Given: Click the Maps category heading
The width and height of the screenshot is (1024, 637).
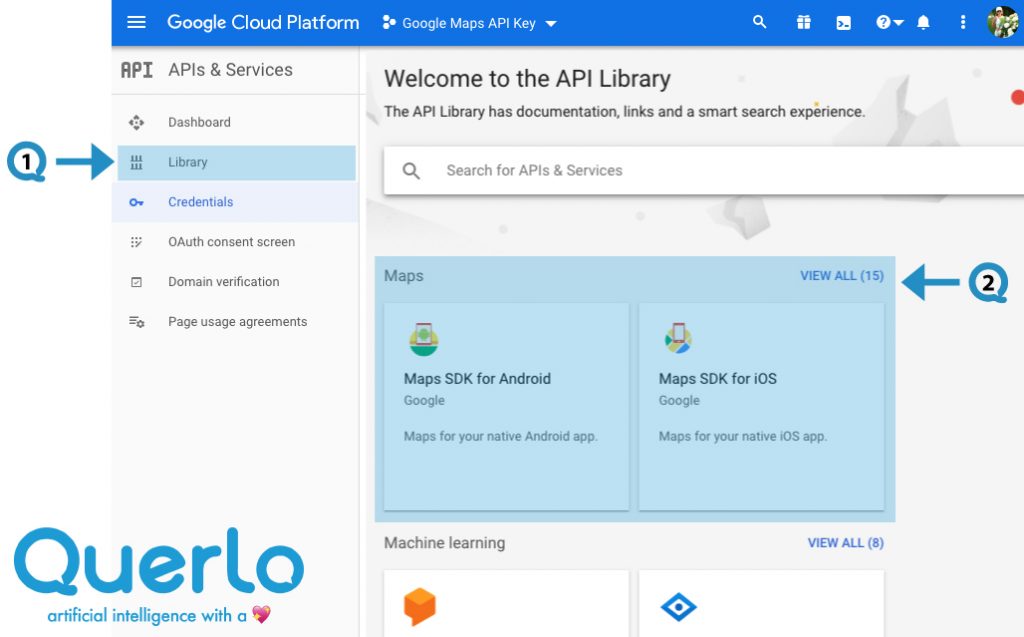Looking at the screenshot, I should [404, 276].
